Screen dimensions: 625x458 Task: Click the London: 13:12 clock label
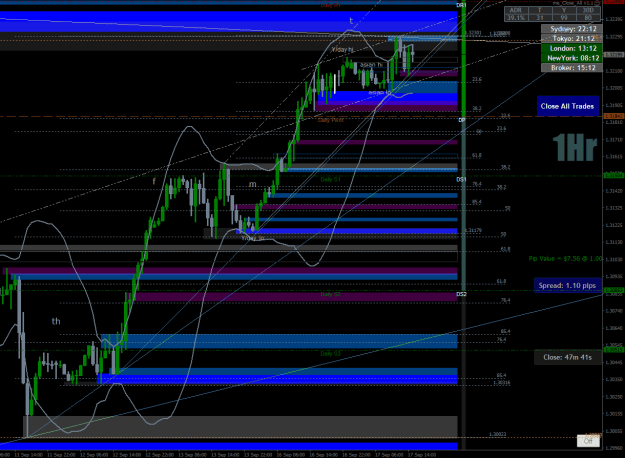tap(571, 48)
